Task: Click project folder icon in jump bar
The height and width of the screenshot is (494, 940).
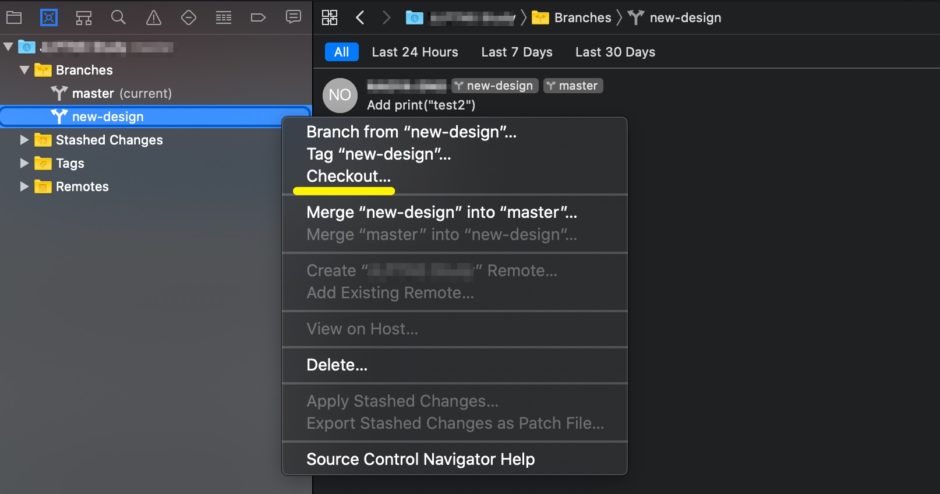Action: coord(414,17)
